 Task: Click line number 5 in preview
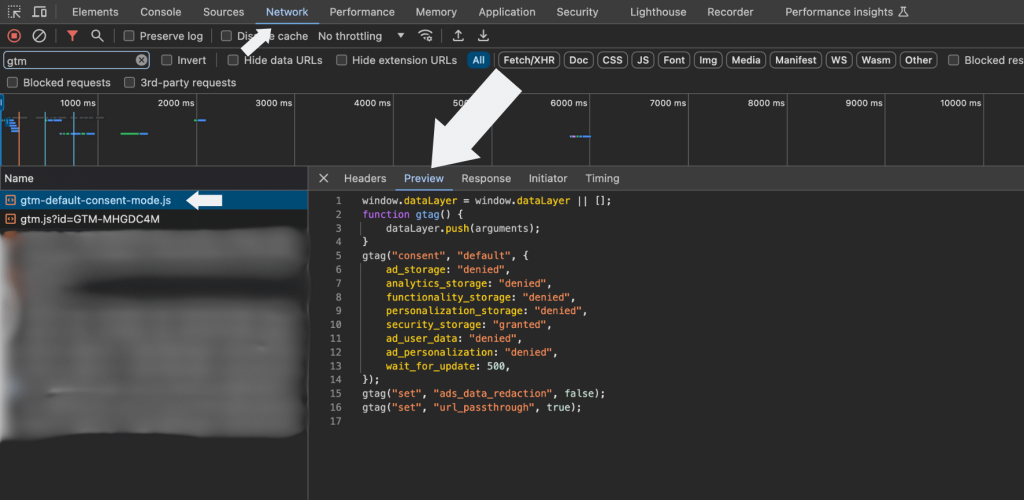pyautogui.click(x=338, y=255)
